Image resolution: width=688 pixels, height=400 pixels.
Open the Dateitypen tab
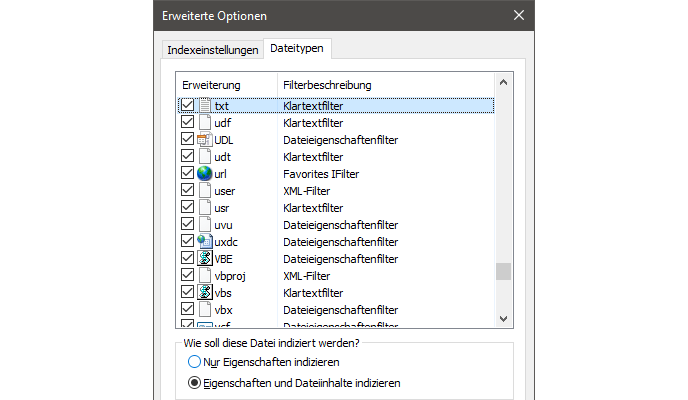[299, 48]
